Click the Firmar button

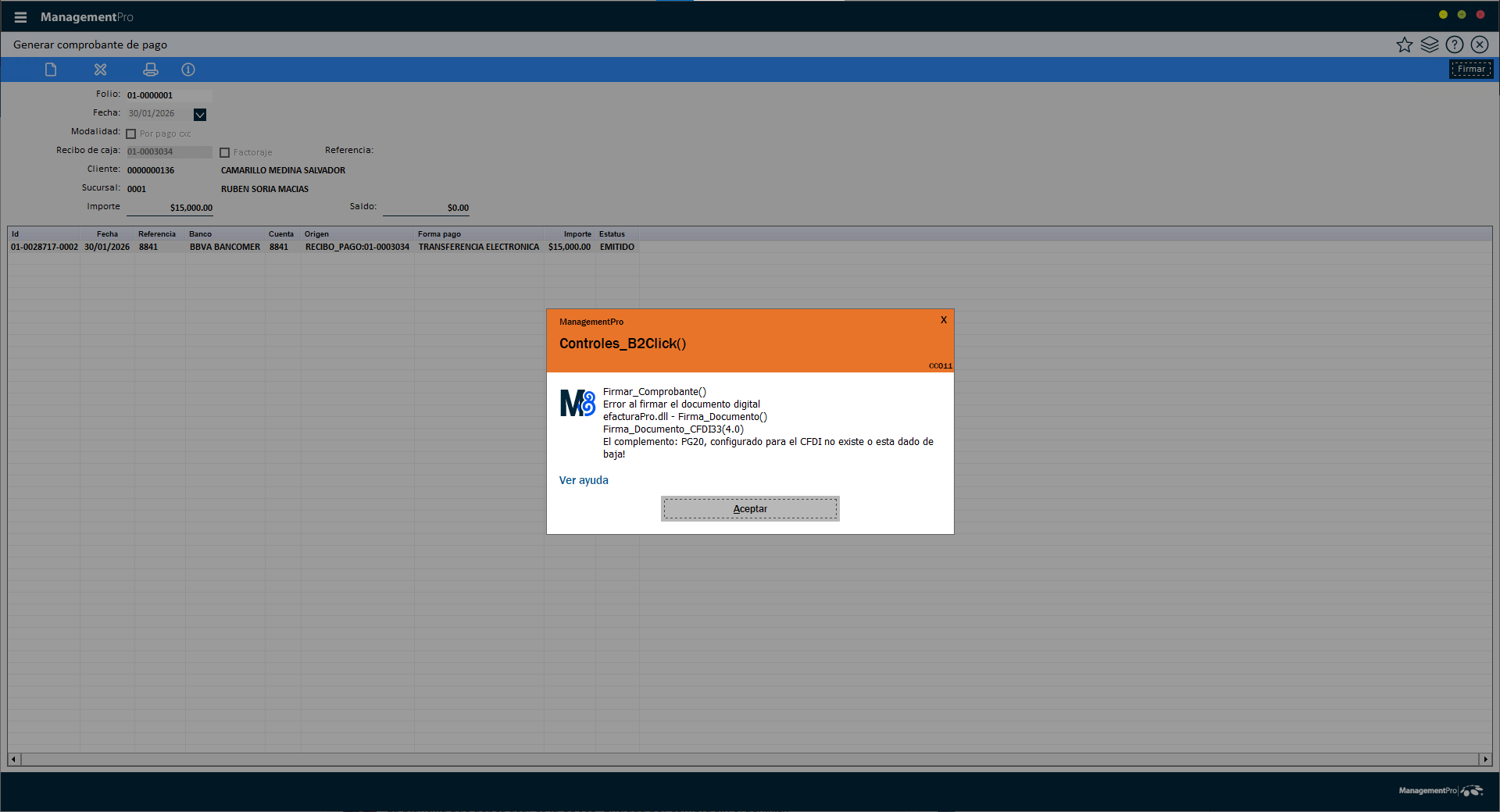click(1471, 69)
